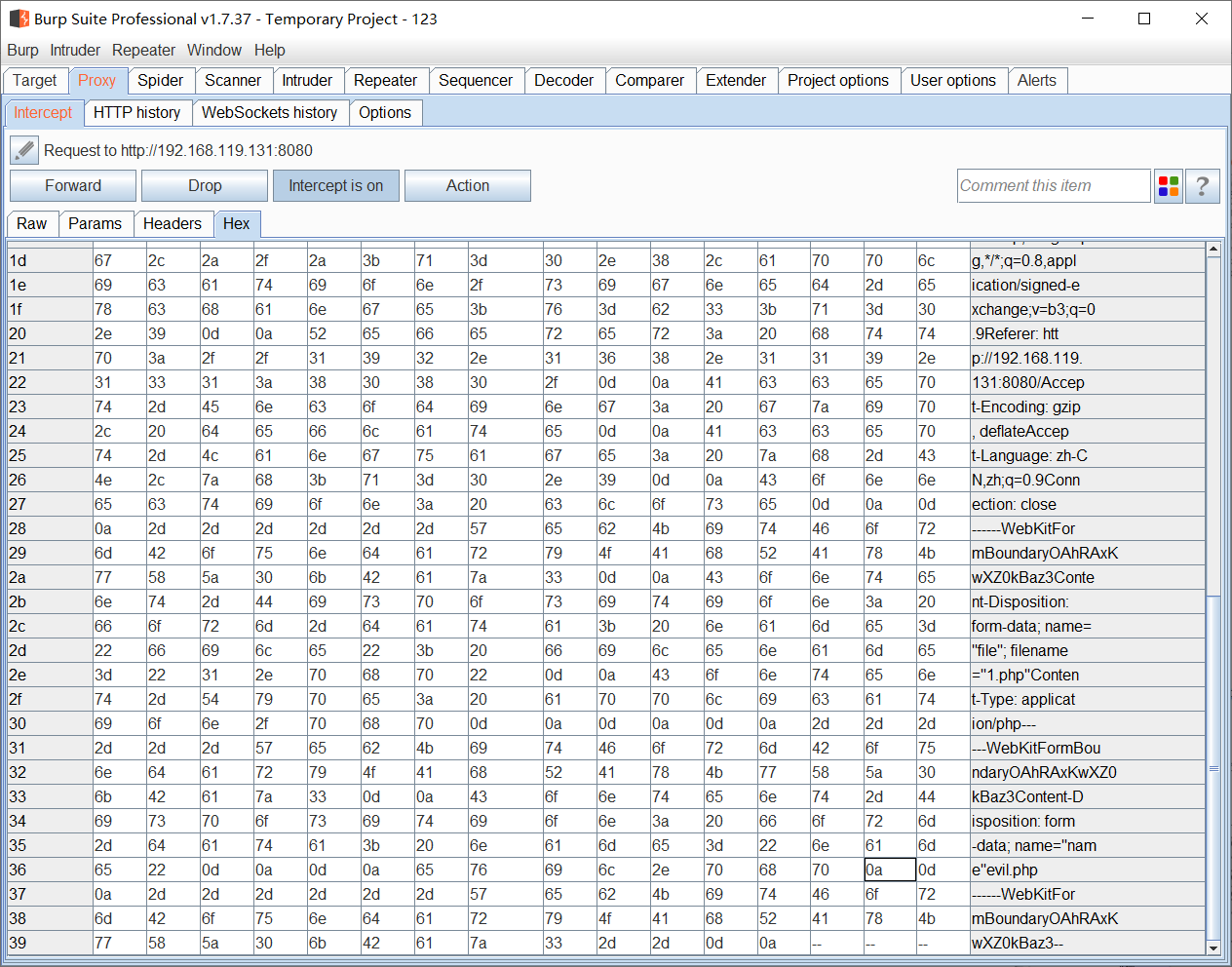Open the Burp menu
1232x967 pixels.
tap(22, 51)
